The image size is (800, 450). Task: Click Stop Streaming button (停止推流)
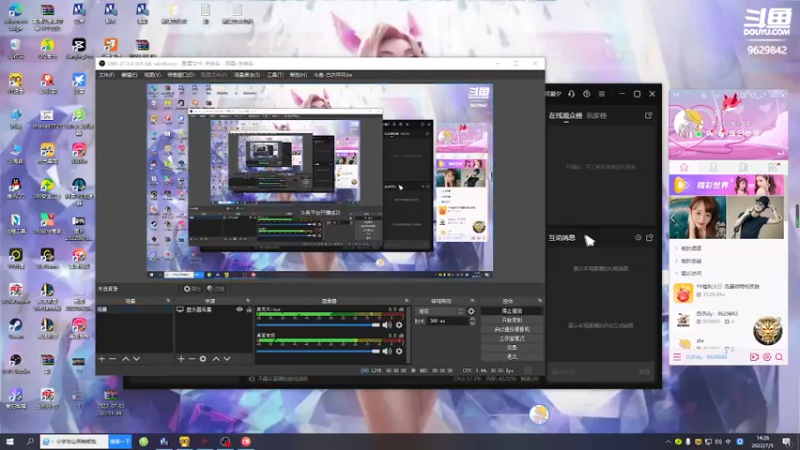511,311
